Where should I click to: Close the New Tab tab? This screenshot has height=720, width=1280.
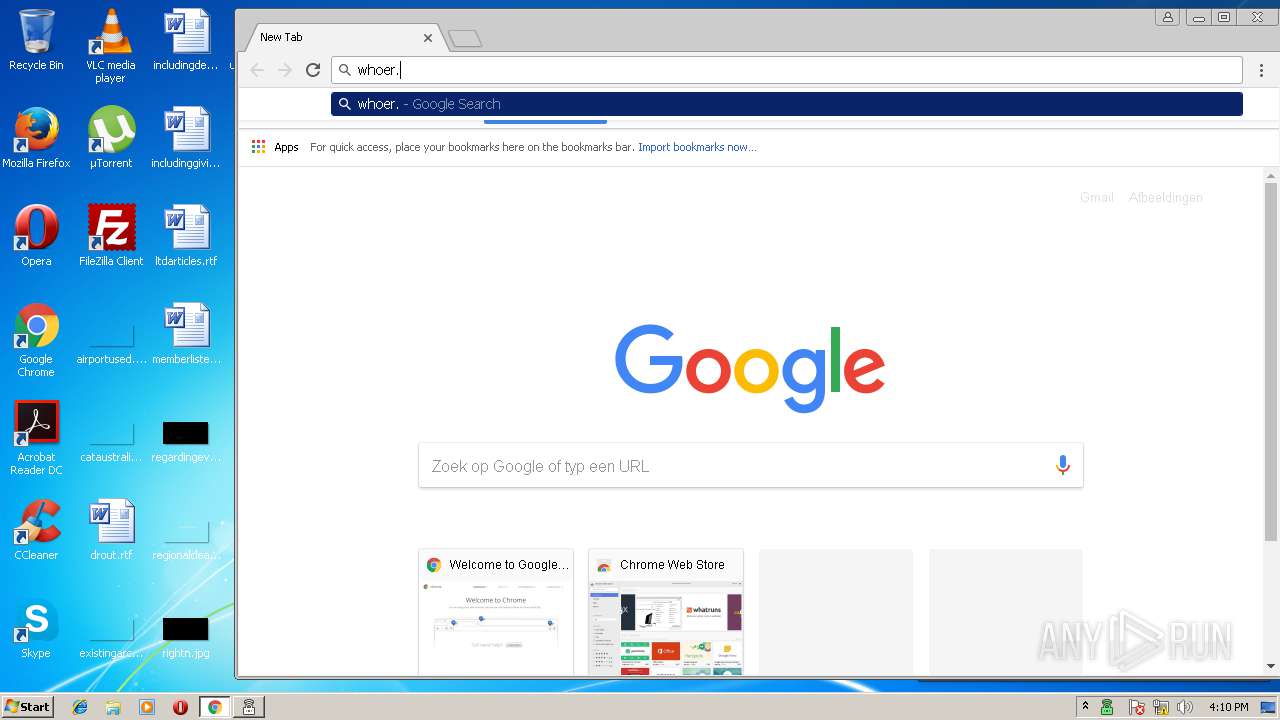(x=428, y=38)
